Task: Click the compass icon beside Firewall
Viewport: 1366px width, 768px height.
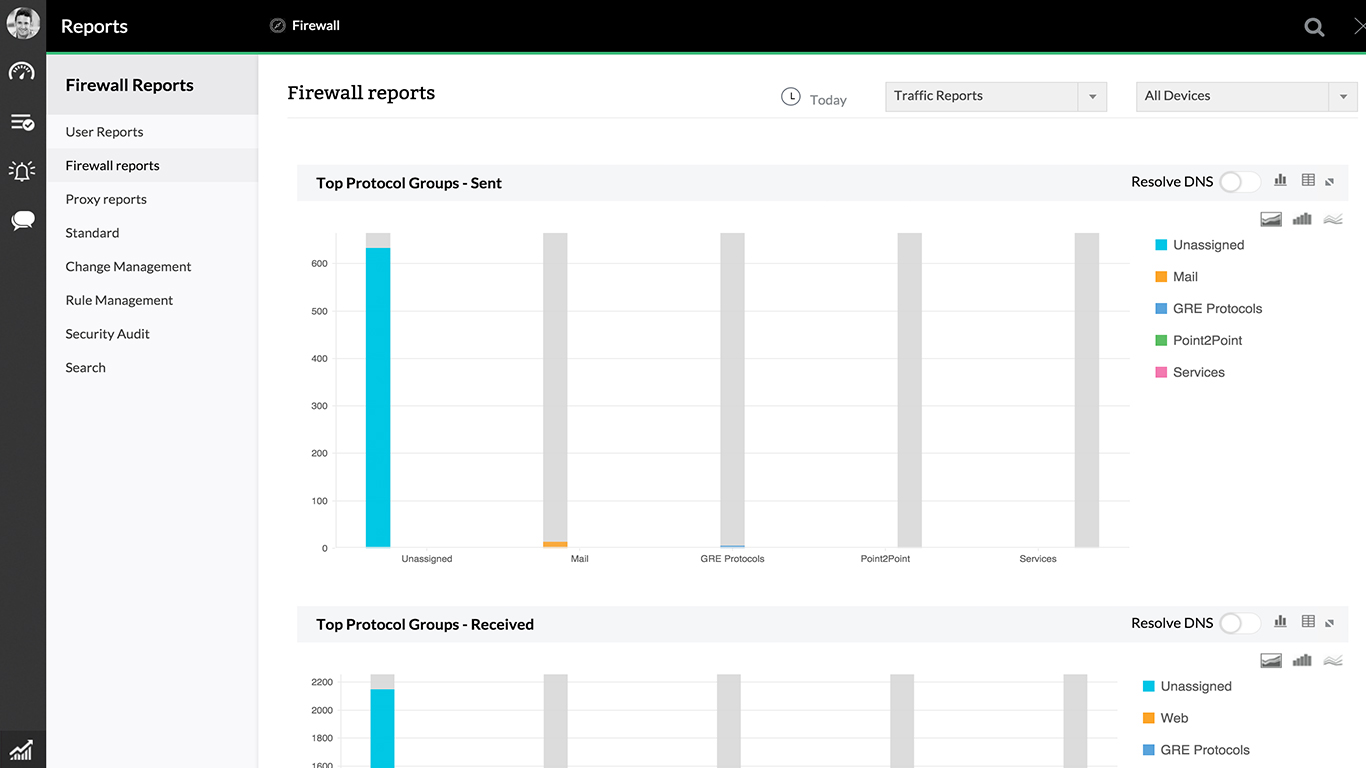Action: point(278,26)
